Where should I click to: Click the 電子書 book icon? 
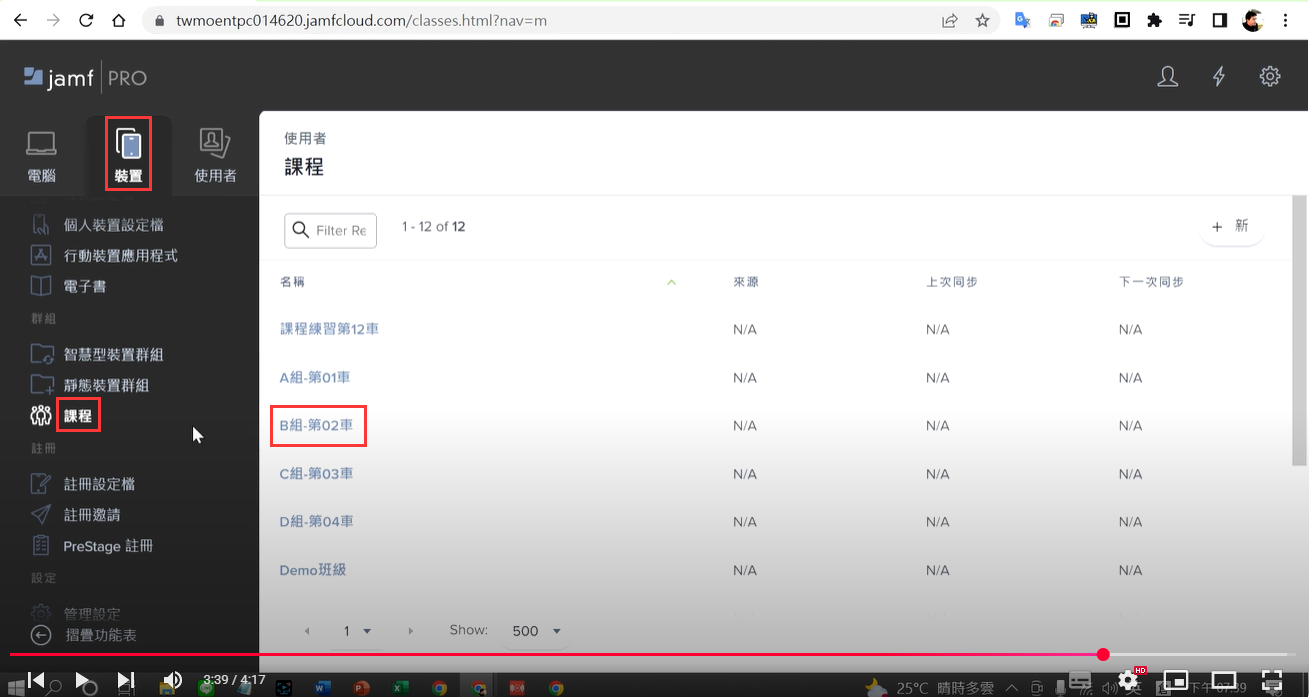[x=40, y=286]
